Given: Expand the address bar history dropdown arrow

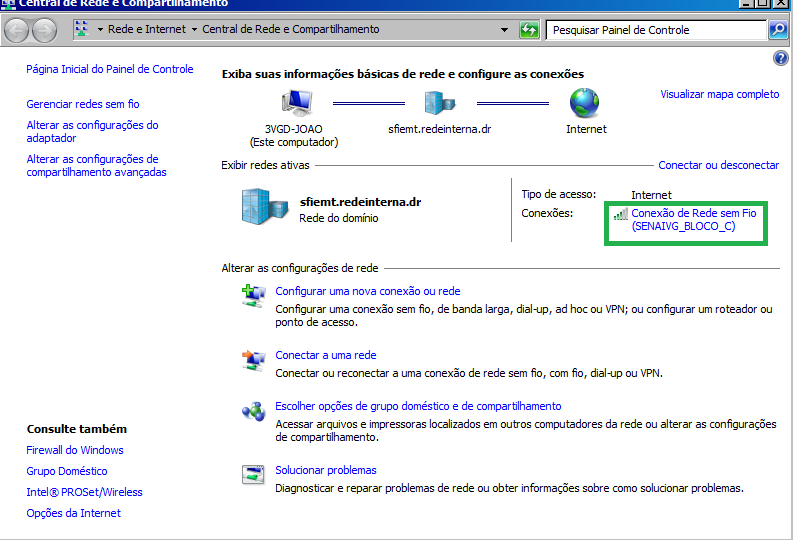Looking at the screenshot, I should pos(506,30).
